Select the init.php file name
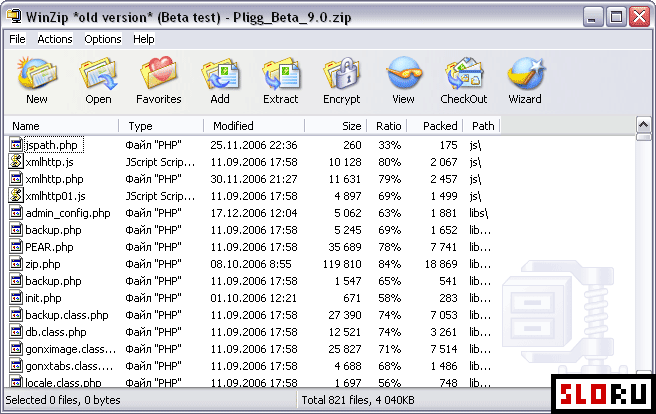656x414 pixels. click(43, 298)
